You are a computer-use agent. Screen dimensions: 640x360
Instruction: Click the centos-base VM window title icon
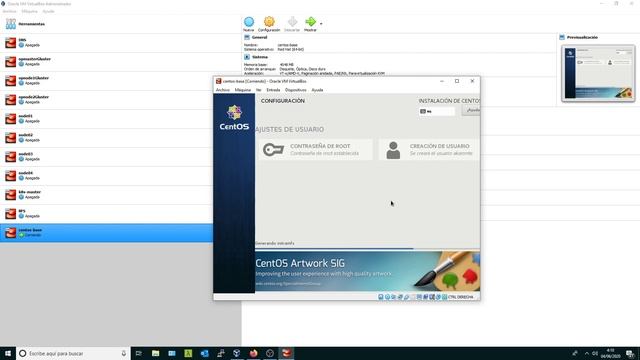coord(218,81)
